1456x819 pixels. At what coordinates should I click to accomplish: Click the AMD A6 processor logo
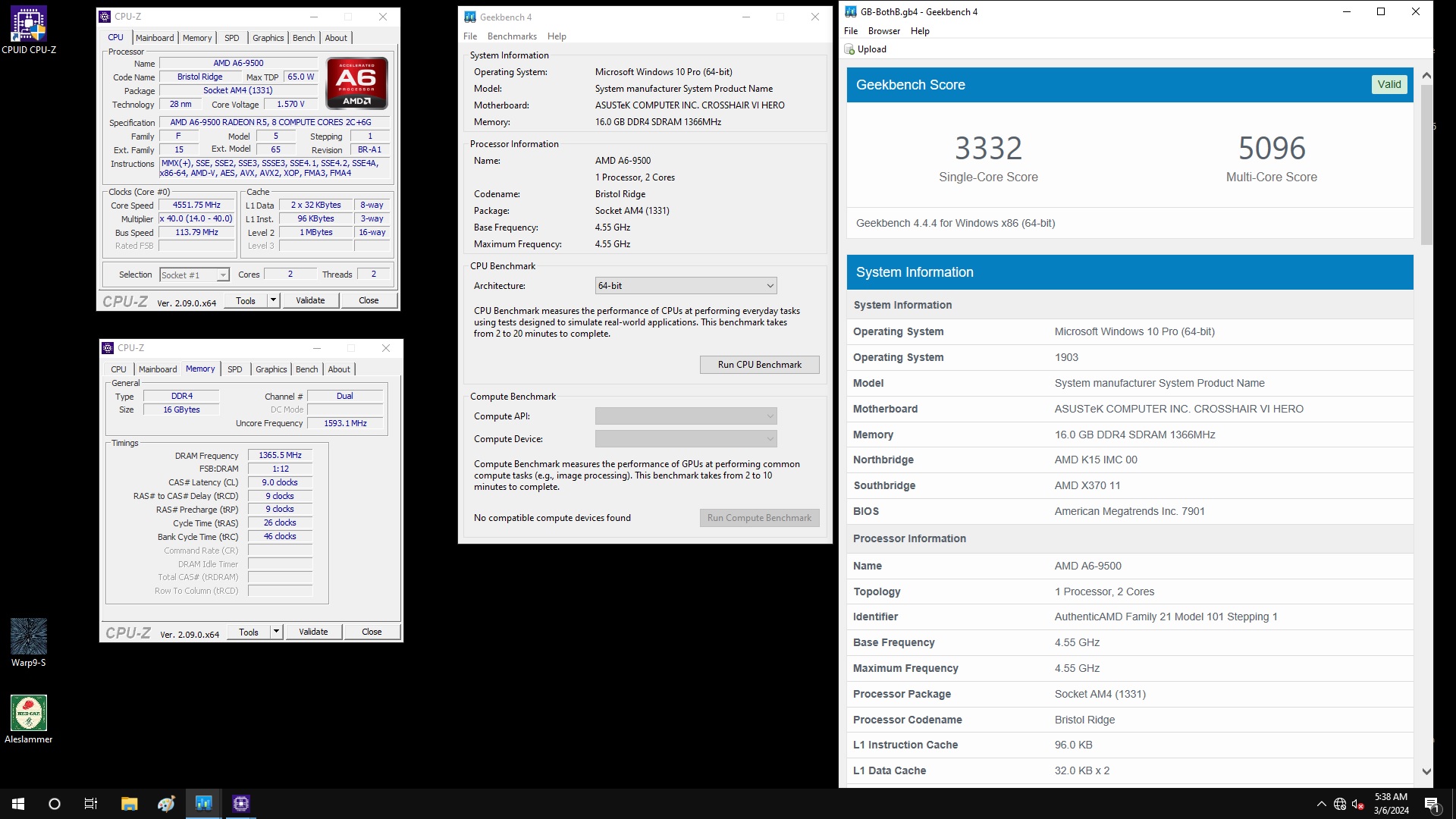[x=357, y=83]
